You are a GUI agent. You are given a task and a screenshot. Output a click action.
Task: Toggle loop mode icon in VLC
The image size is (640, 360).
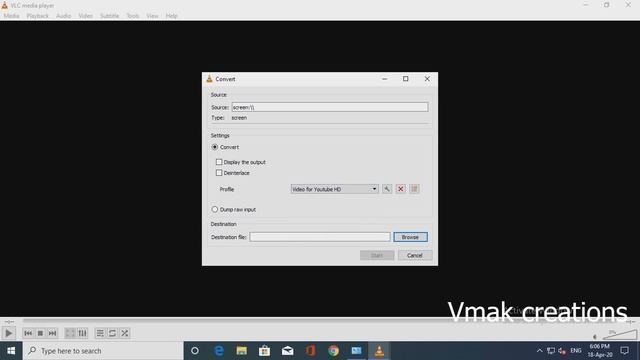(112, 333)
